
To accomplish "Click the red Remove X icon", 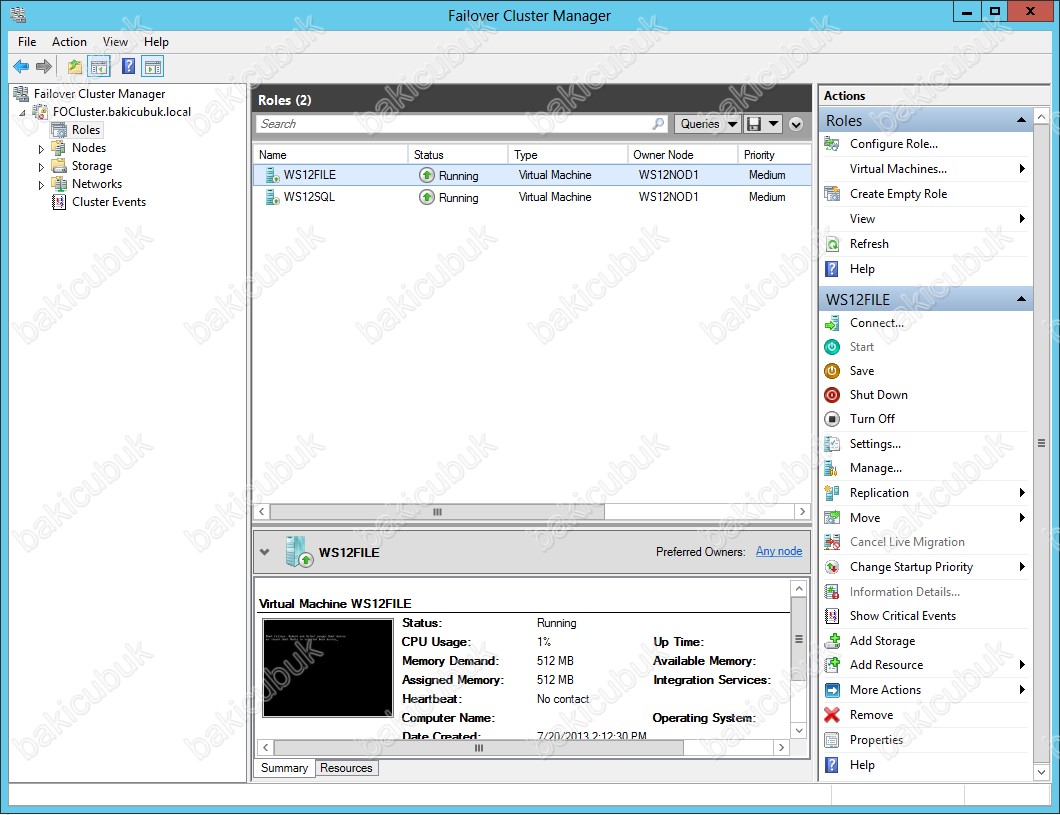I will click(x=832, y=715).
